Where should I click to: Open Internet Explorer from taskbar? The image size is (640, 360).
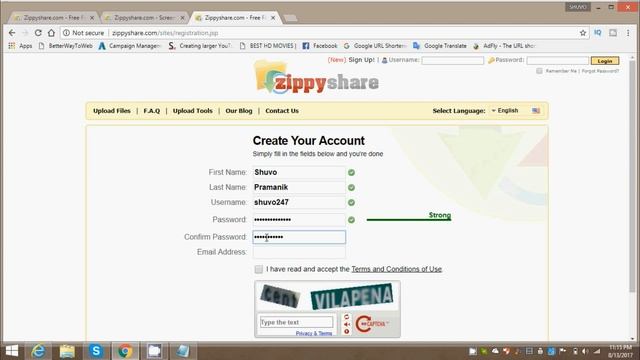click(x=38, y=351)
